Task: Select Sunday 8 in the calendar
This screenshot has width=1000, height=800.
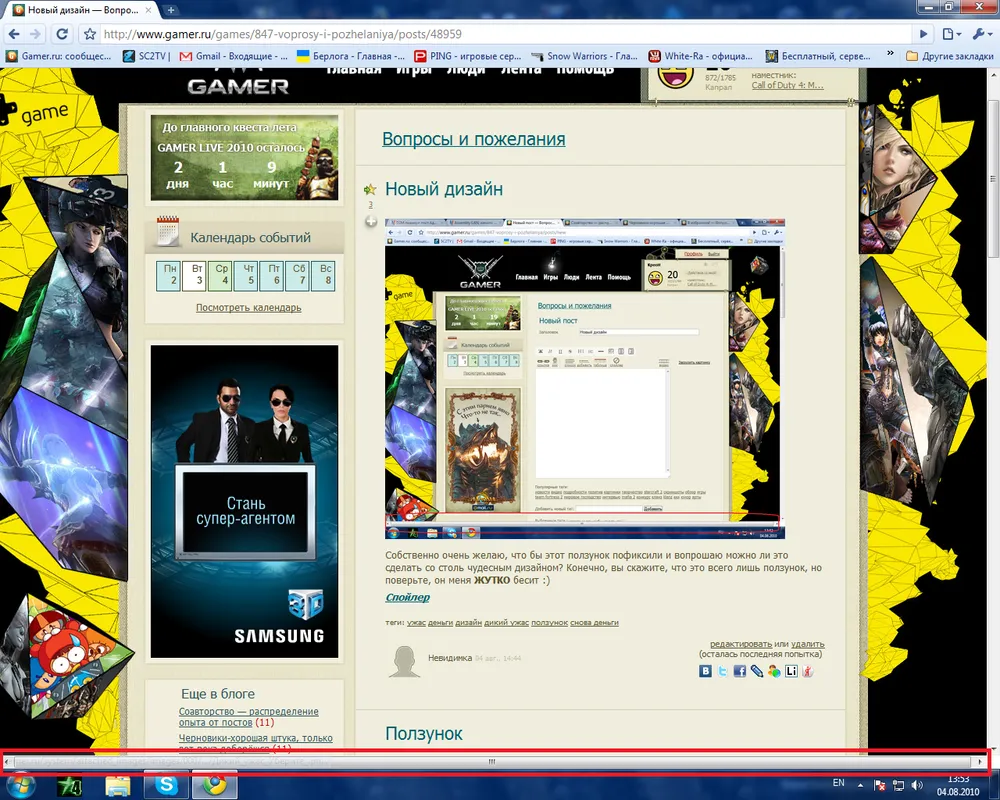Action: [x=323, y=276]
